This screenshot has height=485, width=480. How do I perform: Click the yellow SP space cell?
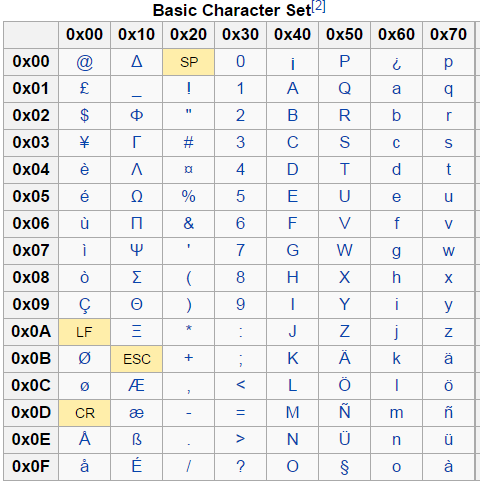(189, 62)
